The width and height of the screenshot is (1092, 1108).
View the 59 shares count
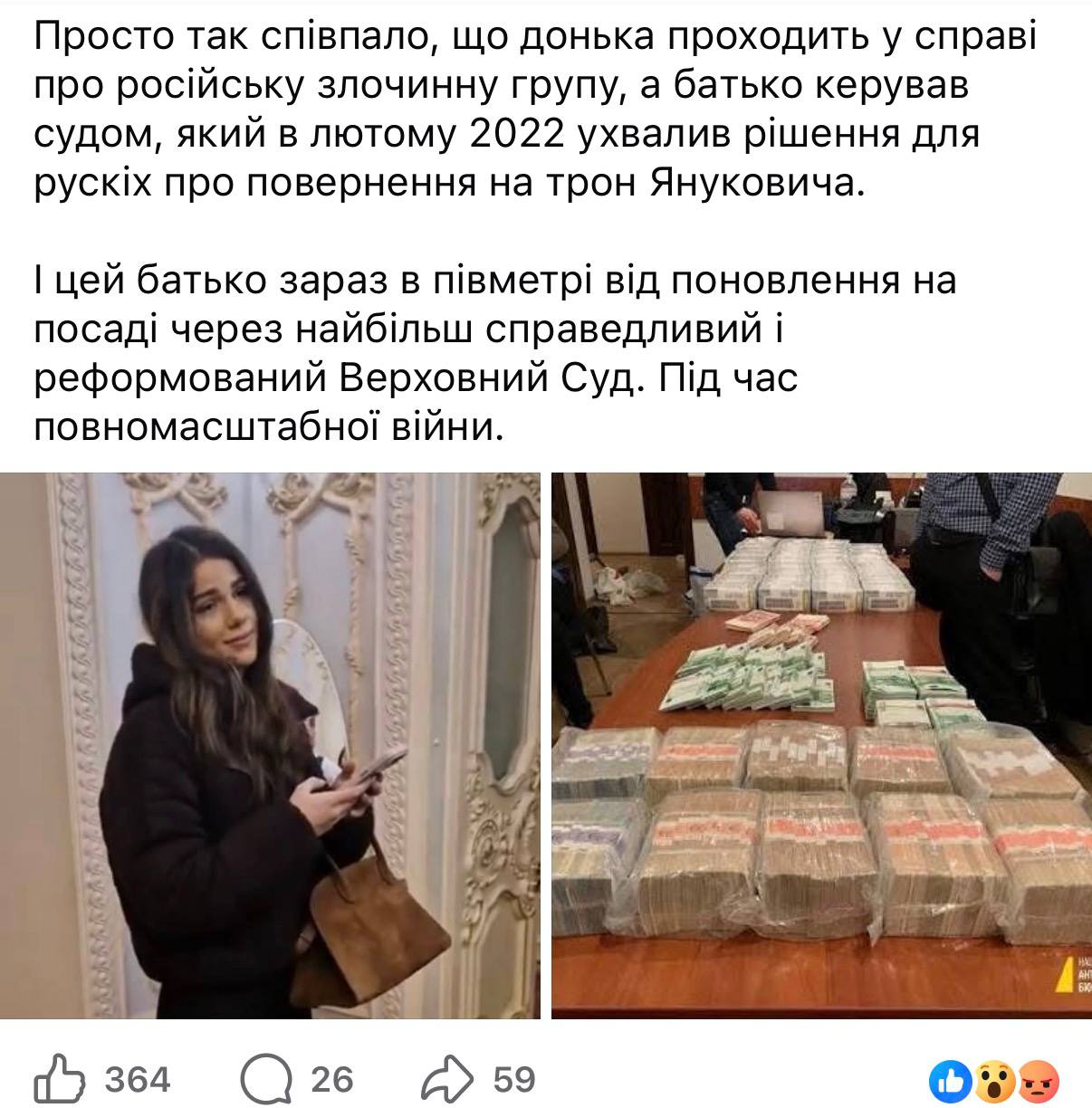[514, 1079]
